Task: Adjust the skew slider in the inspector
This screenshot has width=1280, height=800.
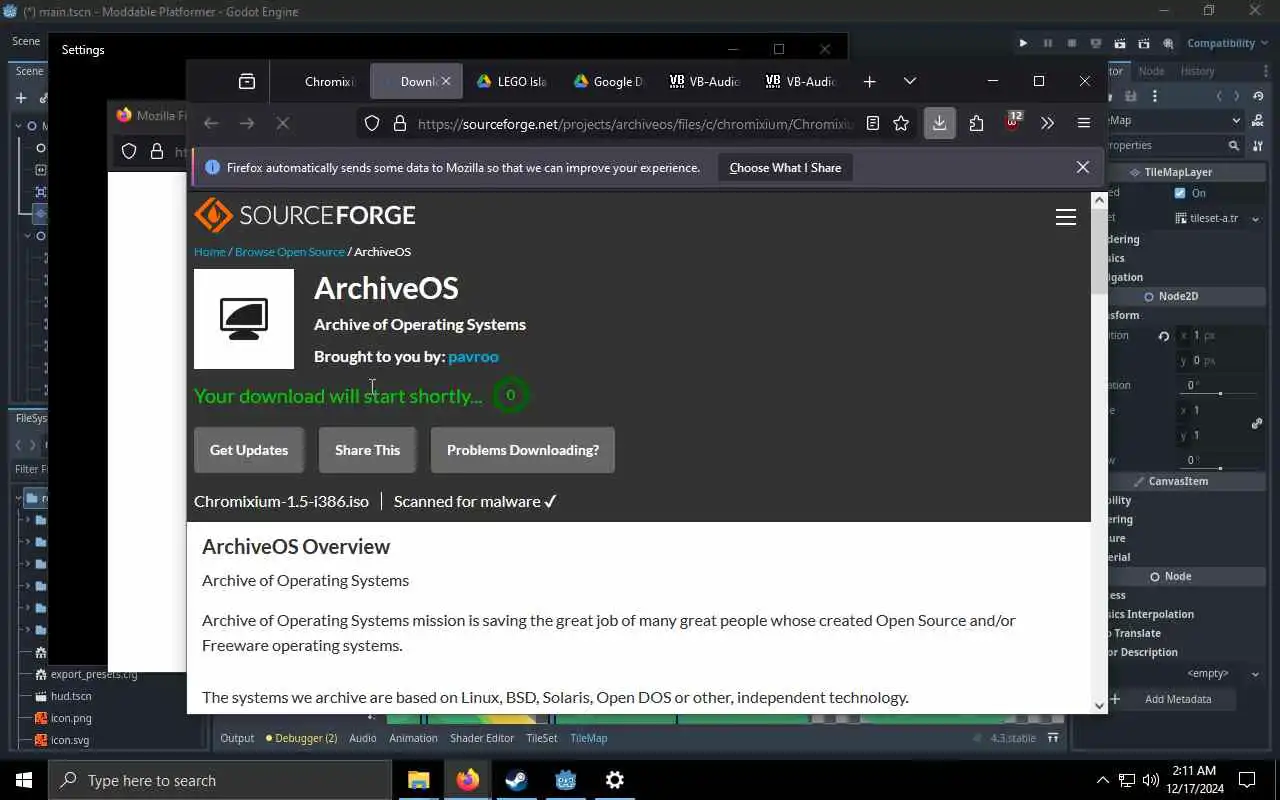Action: click(x=1220, y=467)
